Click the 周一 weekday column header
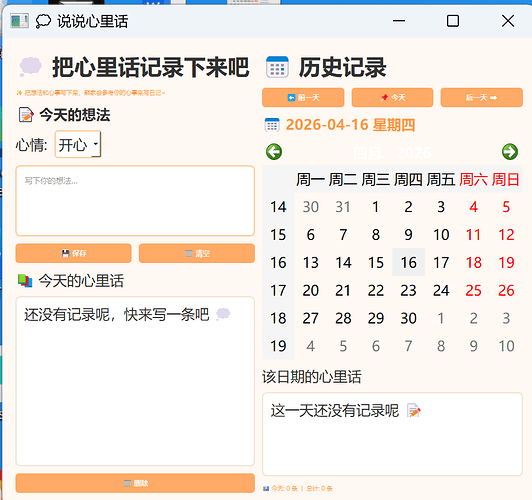This screenshot has width=532, height=500. coord(310,179)
